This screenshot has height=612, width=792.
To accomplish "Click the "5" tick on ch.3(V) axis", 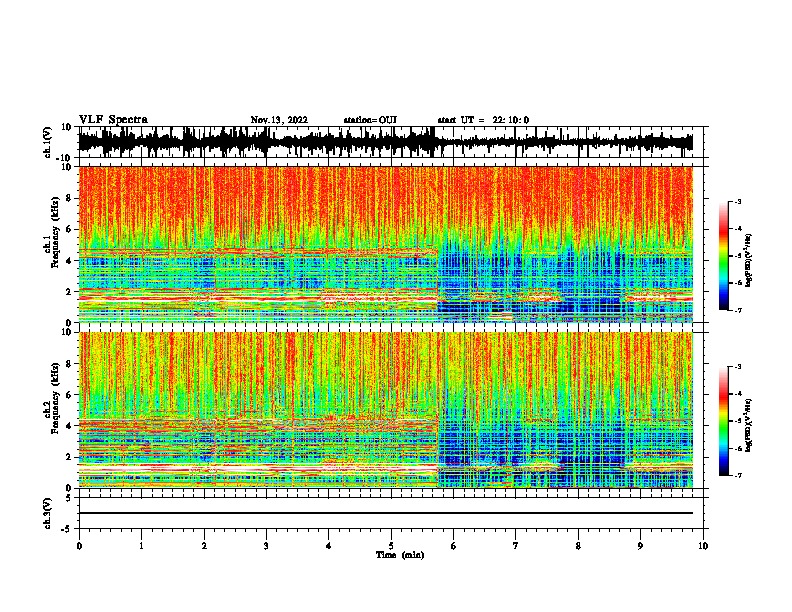I will coord(70,498).
